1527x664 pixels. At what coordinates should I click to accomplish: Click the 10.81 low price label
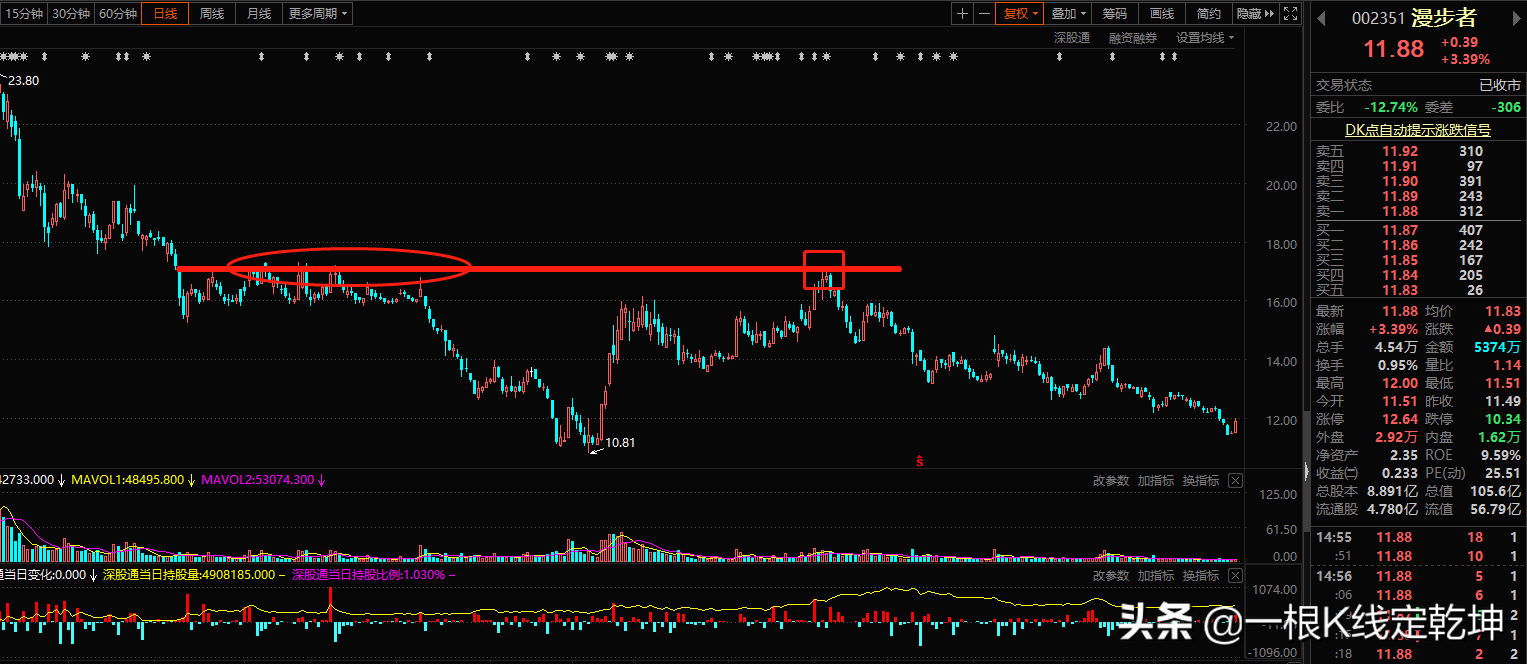621,442
